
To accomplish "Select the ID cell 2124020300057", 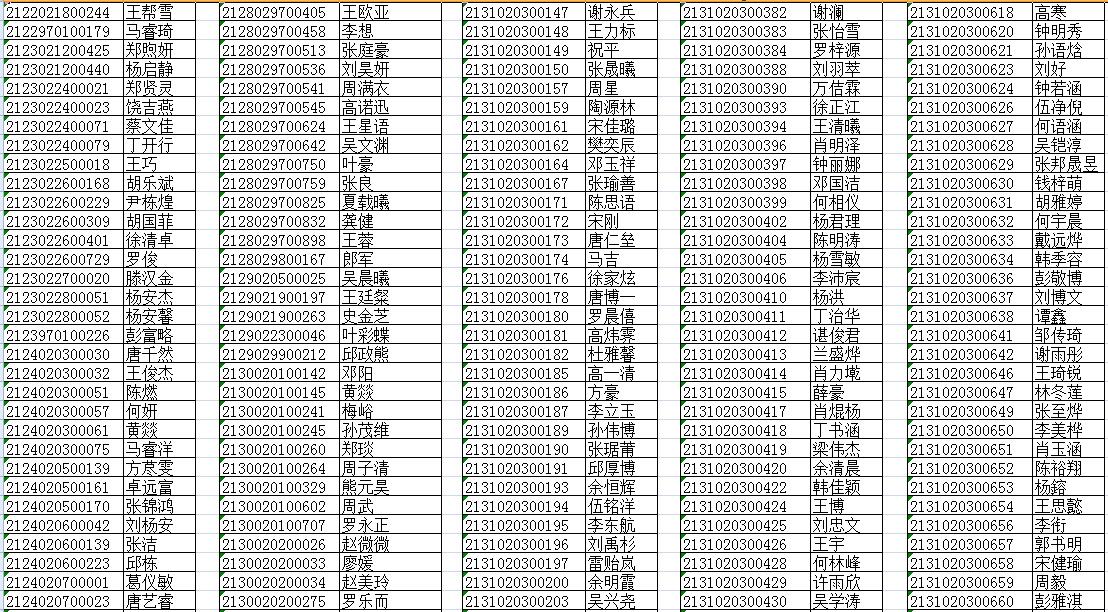I will coord(63,412).
